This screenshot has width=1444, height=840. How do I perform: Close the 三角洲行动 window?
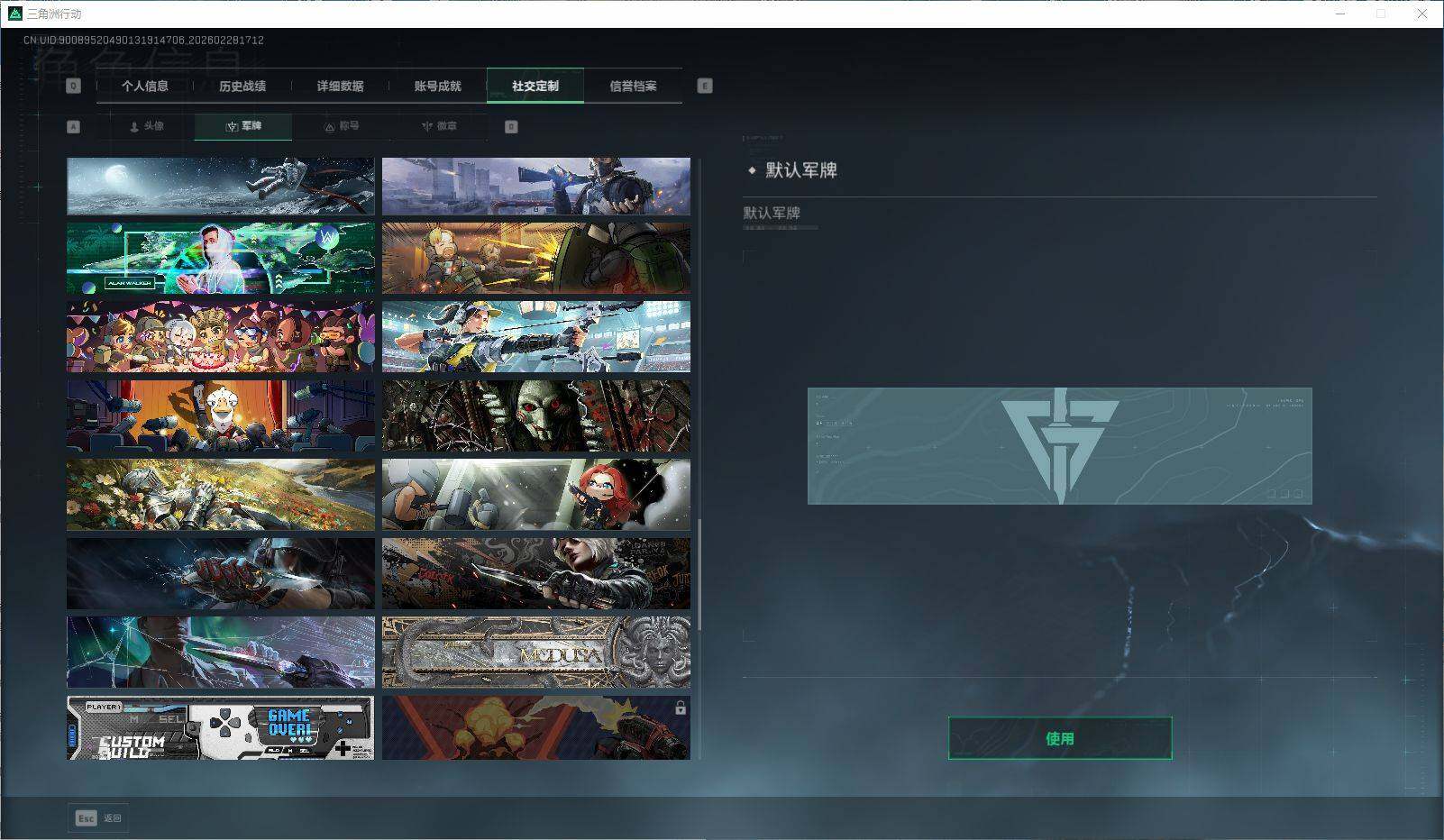(x=1422, y=14)
